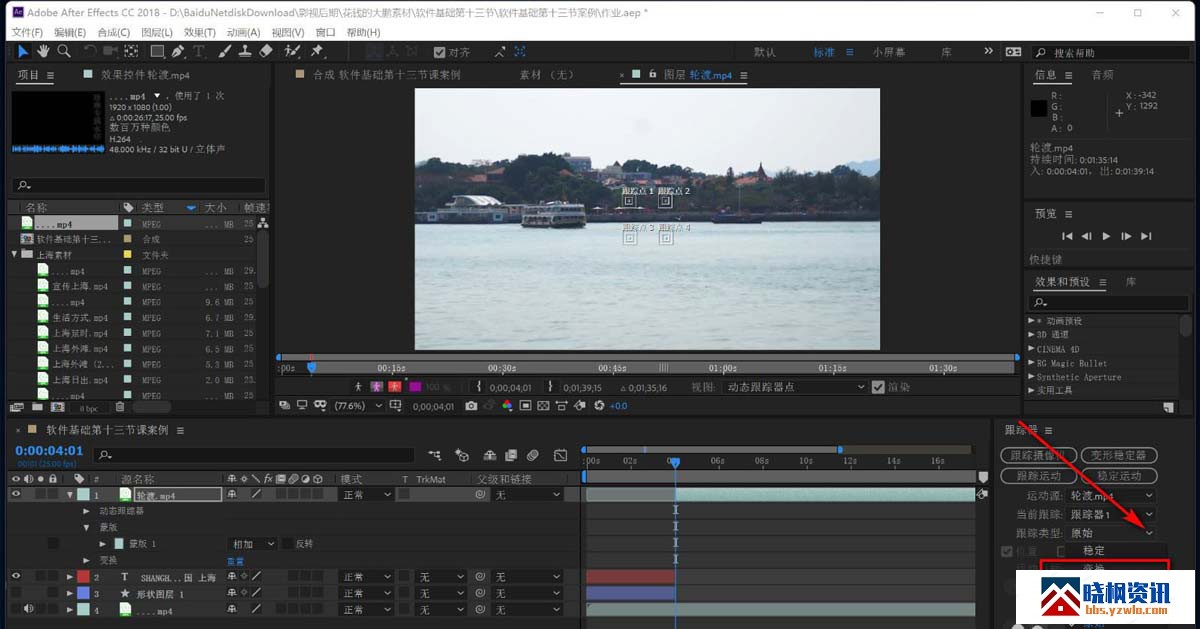The height and width of the screenshot is (629, 1200).
Task: Open the 运动源 dropdown in tracker
Action: (1112, 495)
